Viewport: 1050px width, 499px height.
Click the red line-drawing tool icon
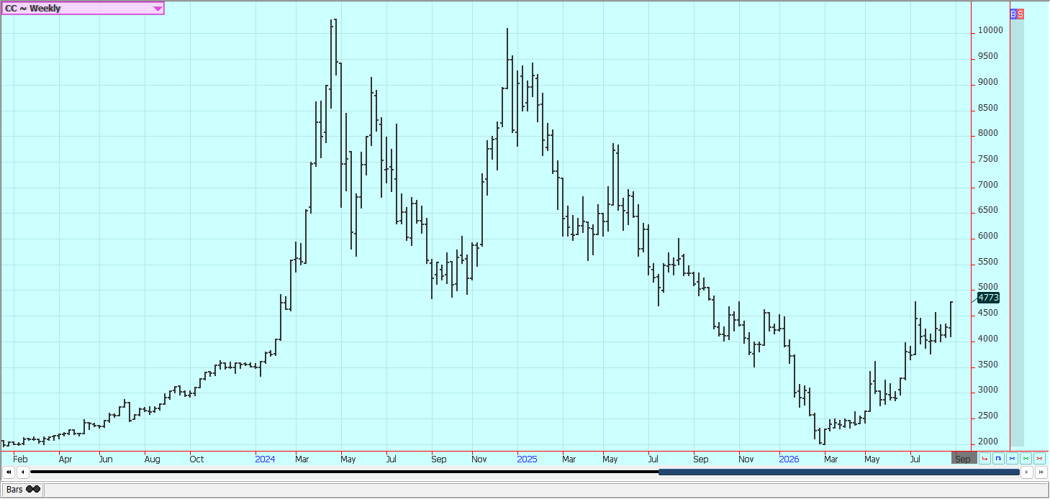(984, 459)
